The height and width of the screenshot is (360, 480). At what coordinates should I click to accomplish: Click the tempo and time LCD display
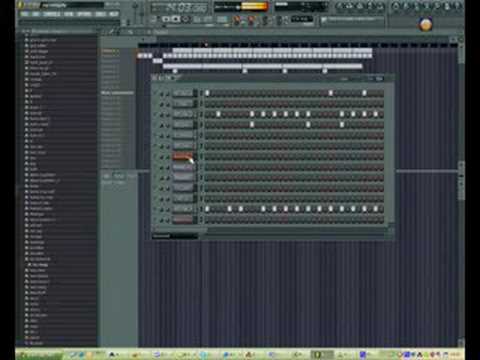(180, 7)
